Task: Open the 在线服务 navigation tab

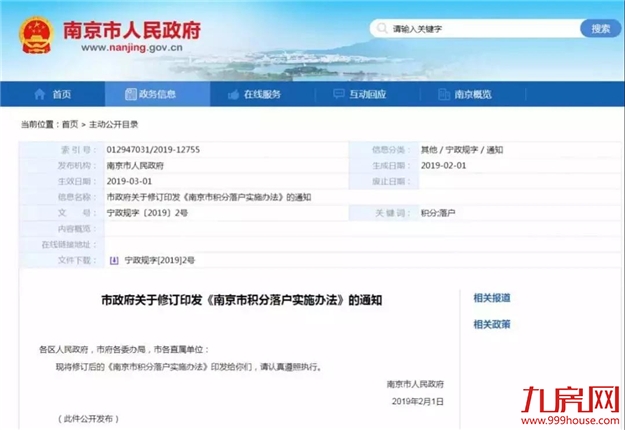Action: [262, 94]
